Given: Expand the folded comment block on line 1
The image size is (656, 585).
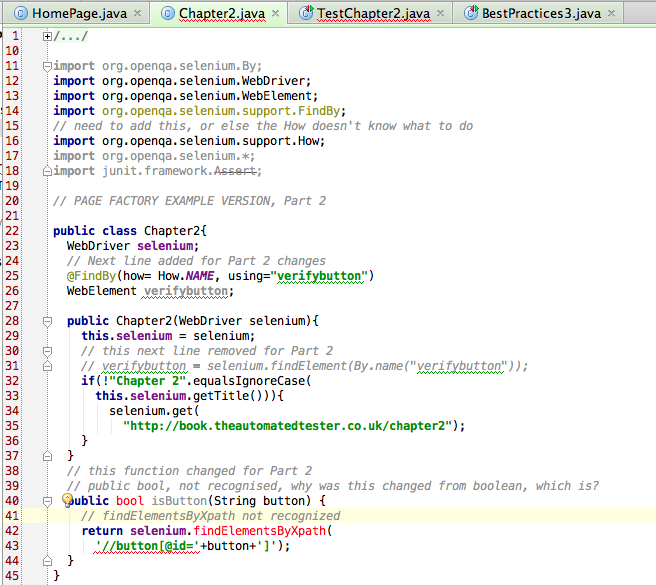Looking at the screenshot, I should [47, 36].
